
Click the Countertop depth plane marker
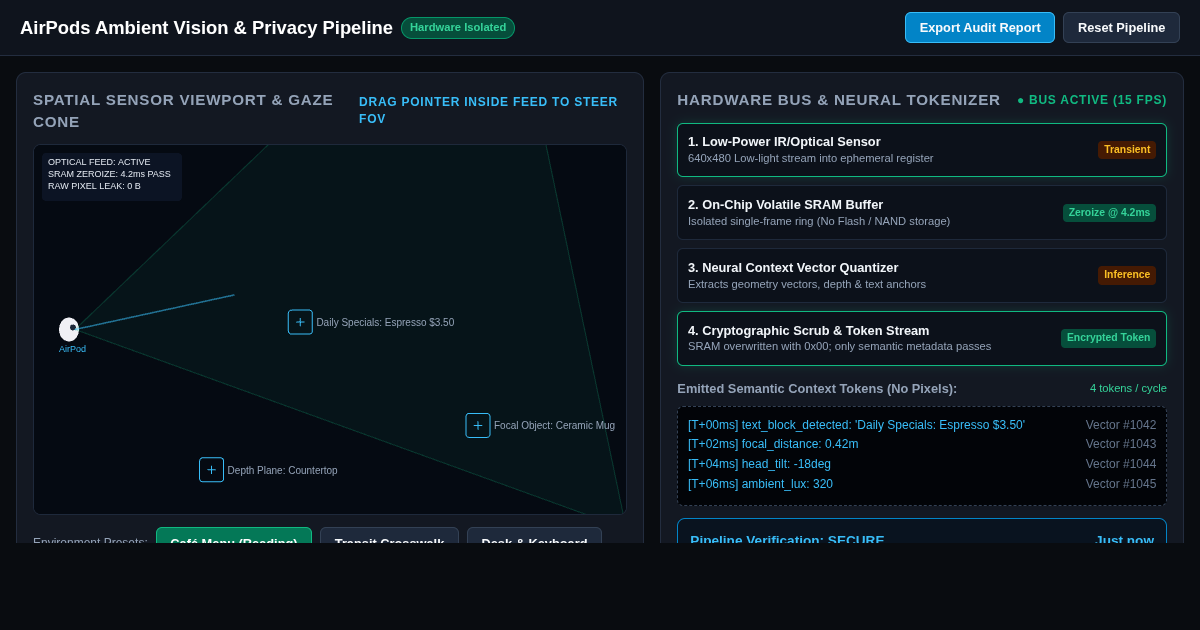(211, 470)
